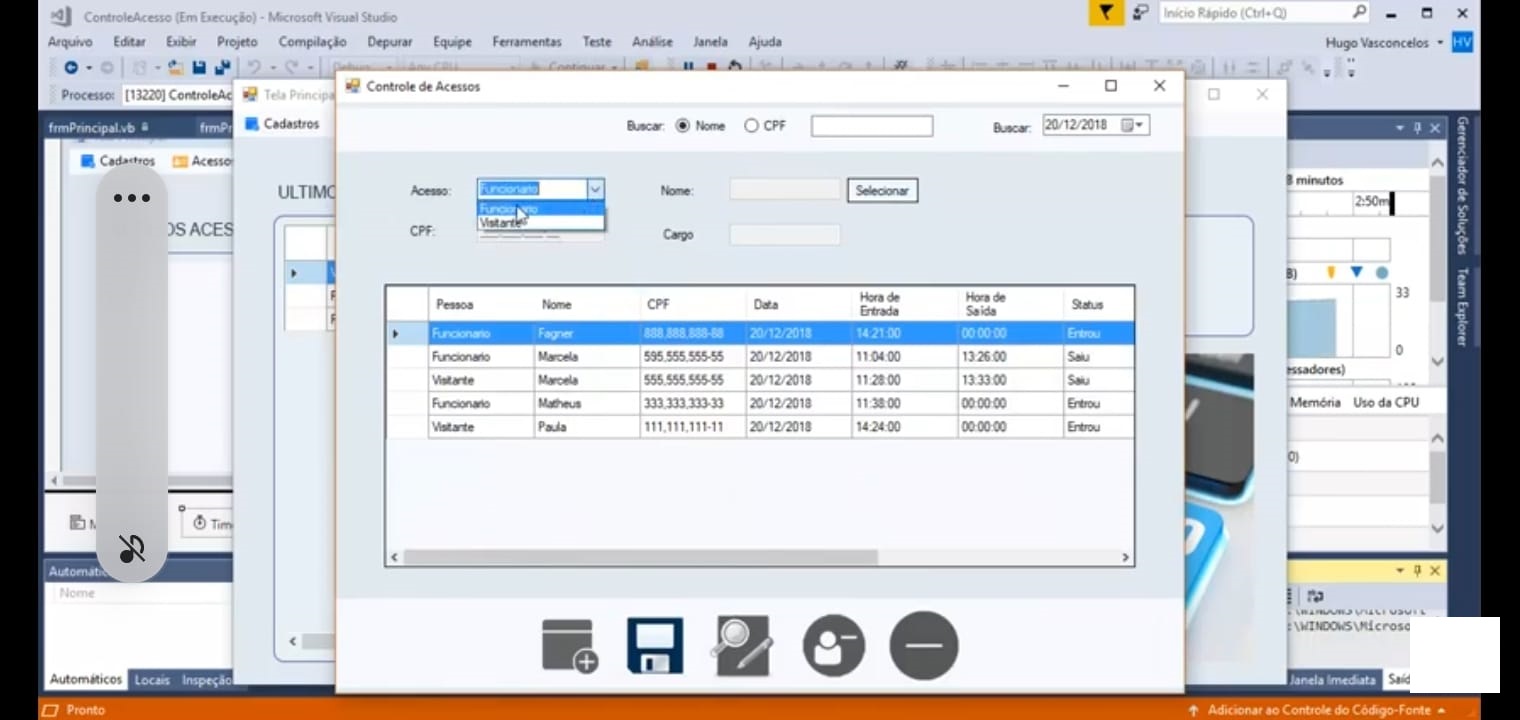Viewport: 1520px width, 720px height.
Task: Choose Visitante in the Acesso dropdown list
Action: (x=540, y=223)
